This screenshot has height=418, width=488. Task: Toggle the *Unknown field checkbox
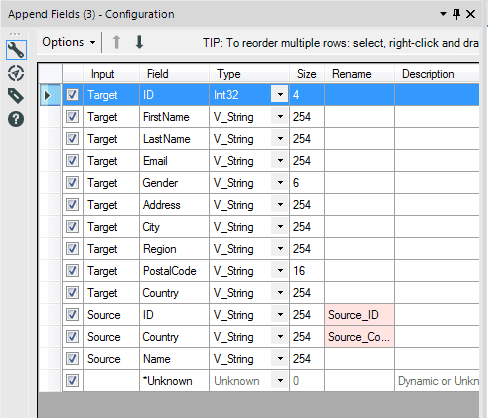pyautogui.click(x=72, y=381)
